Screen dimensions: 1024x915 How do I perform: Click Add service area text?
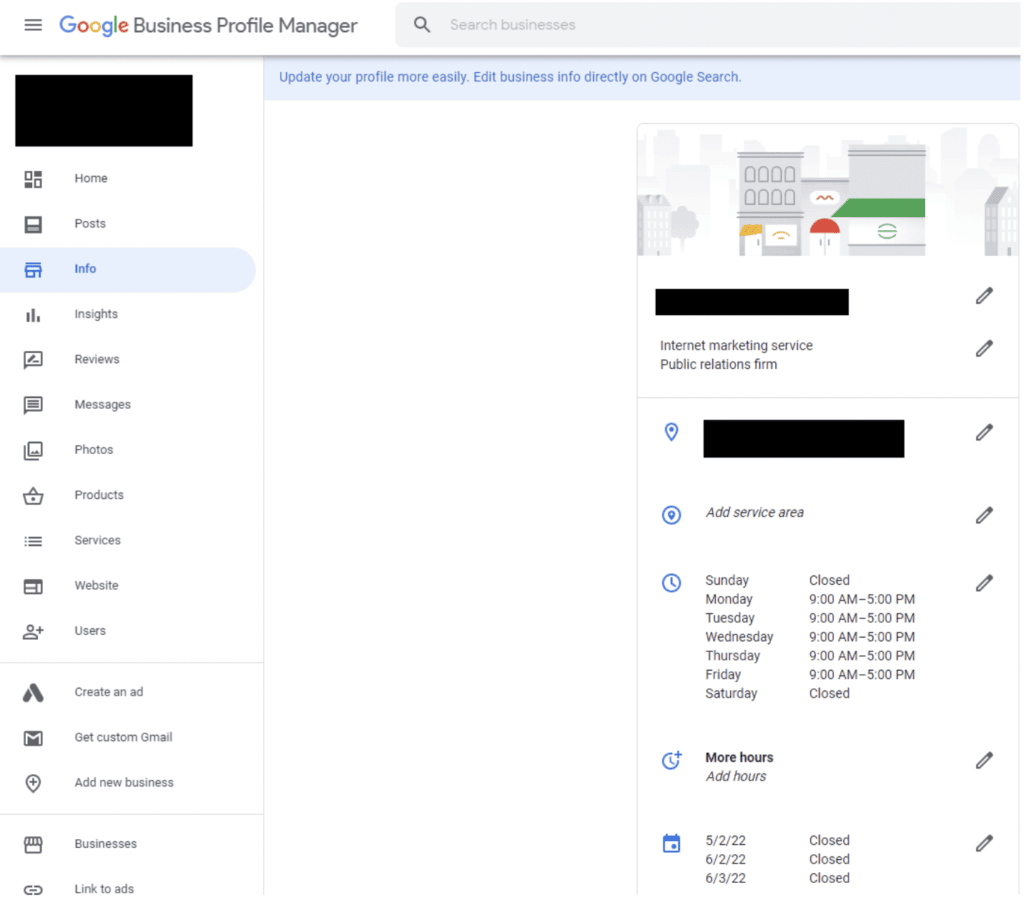click(754, 513)
